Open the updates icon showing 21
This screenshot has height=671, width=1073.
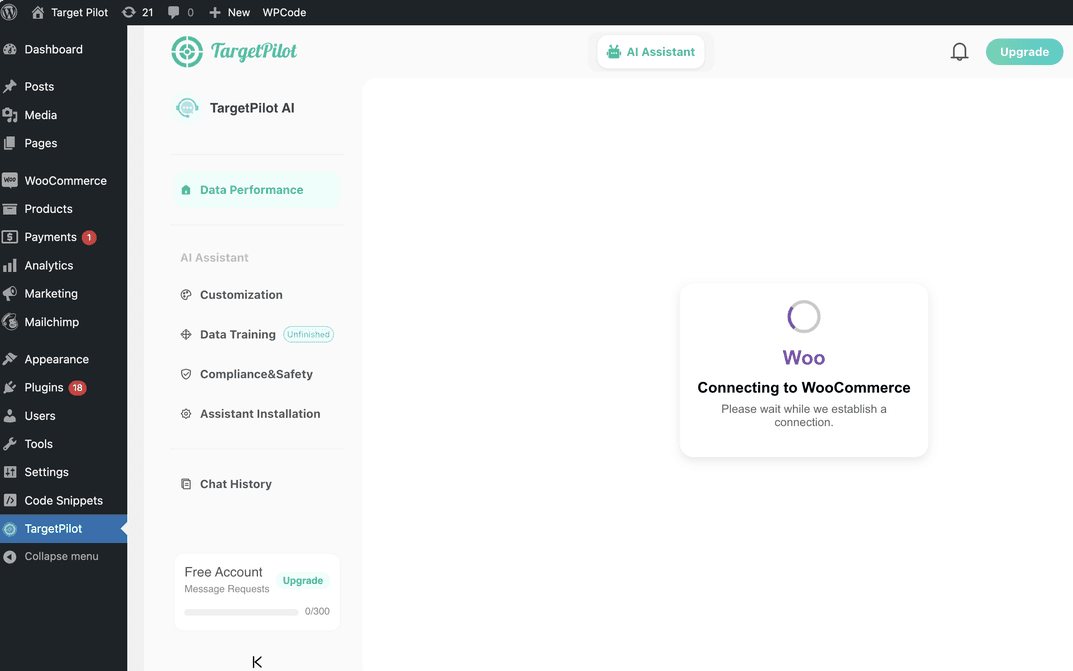tap(129, 12)
